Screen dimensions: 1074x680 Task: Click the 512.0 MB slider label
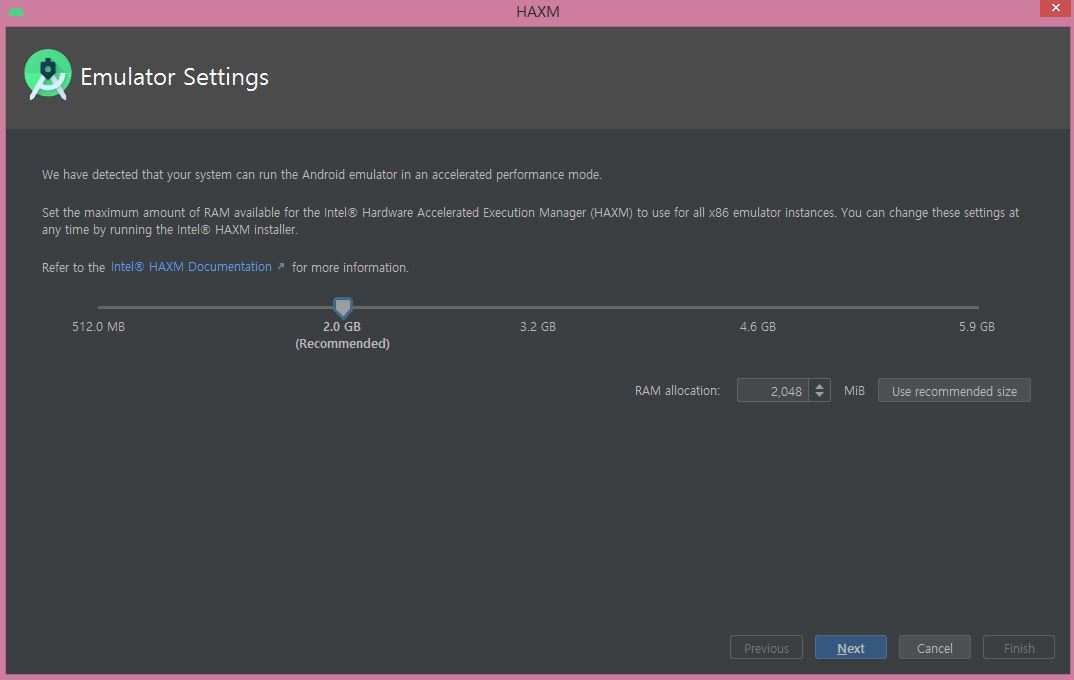(99, 327)
